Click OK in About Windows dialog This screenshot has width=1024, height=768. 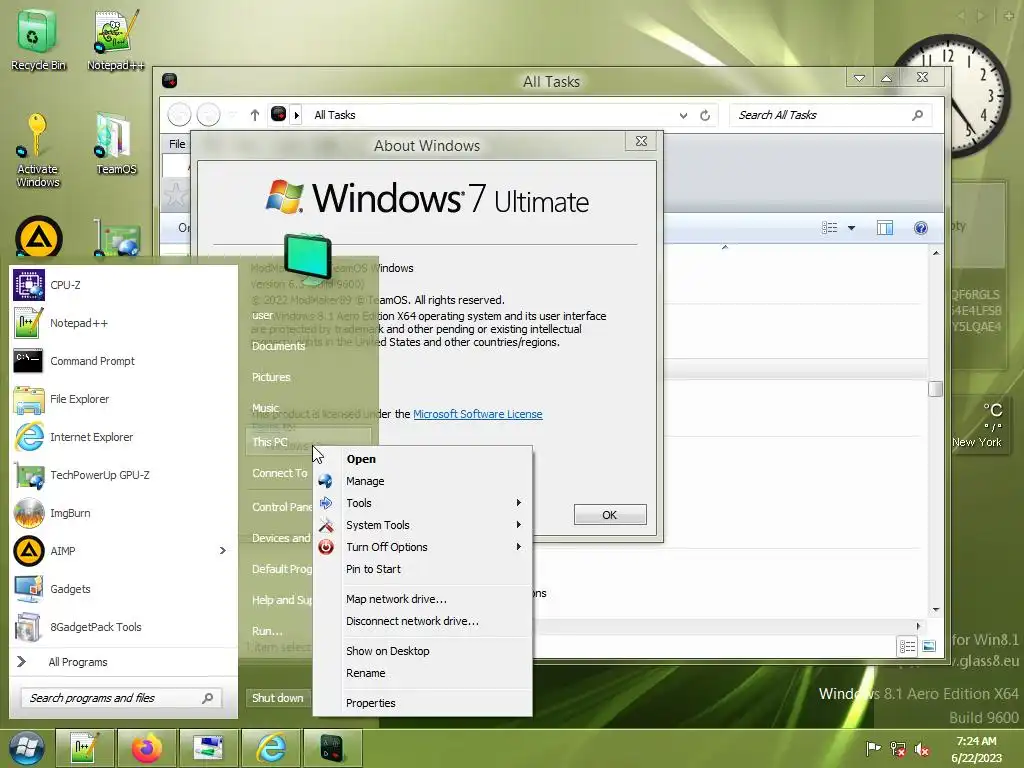coord(609,515)
